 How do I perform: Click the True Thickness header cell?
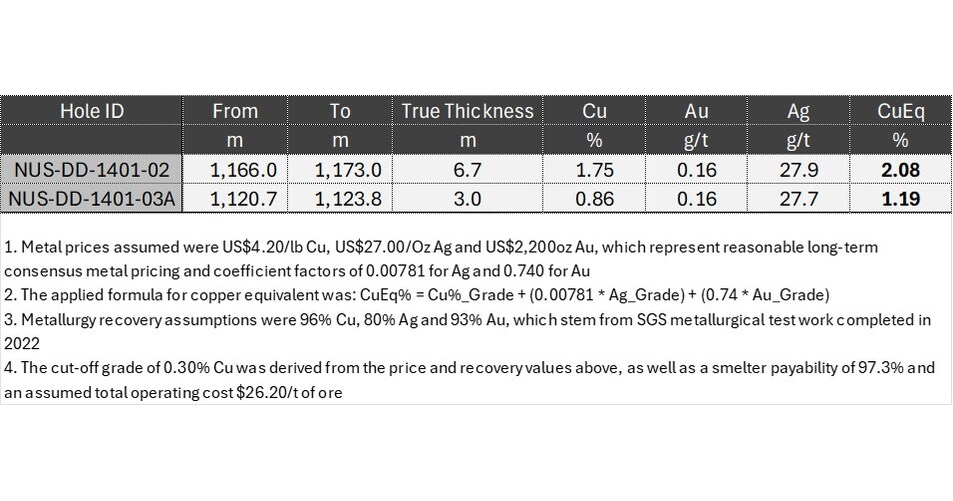[x=467, y=111]
